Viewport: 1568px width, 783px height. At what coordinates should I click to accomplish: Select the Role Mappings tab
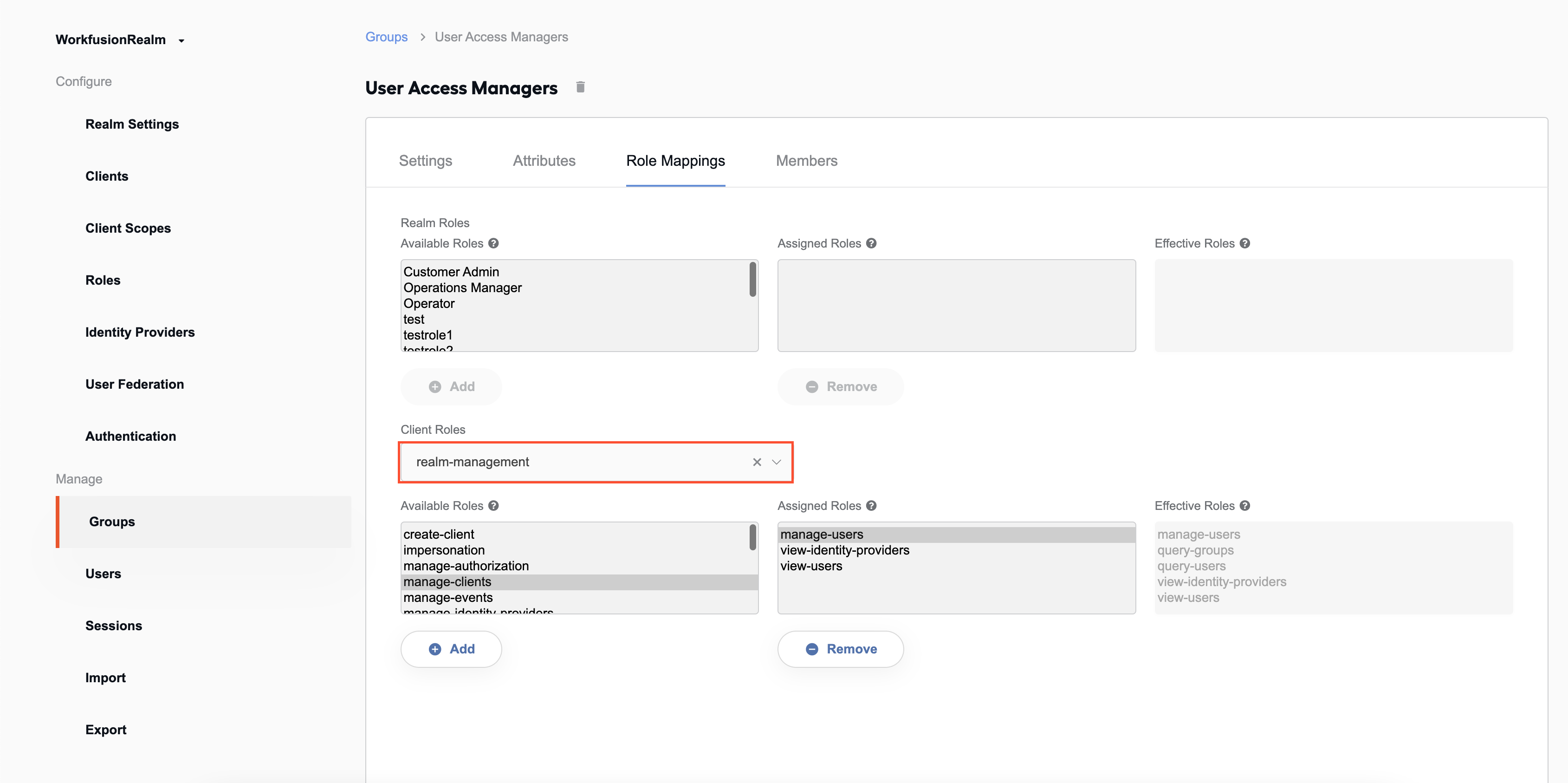(676, 161)
